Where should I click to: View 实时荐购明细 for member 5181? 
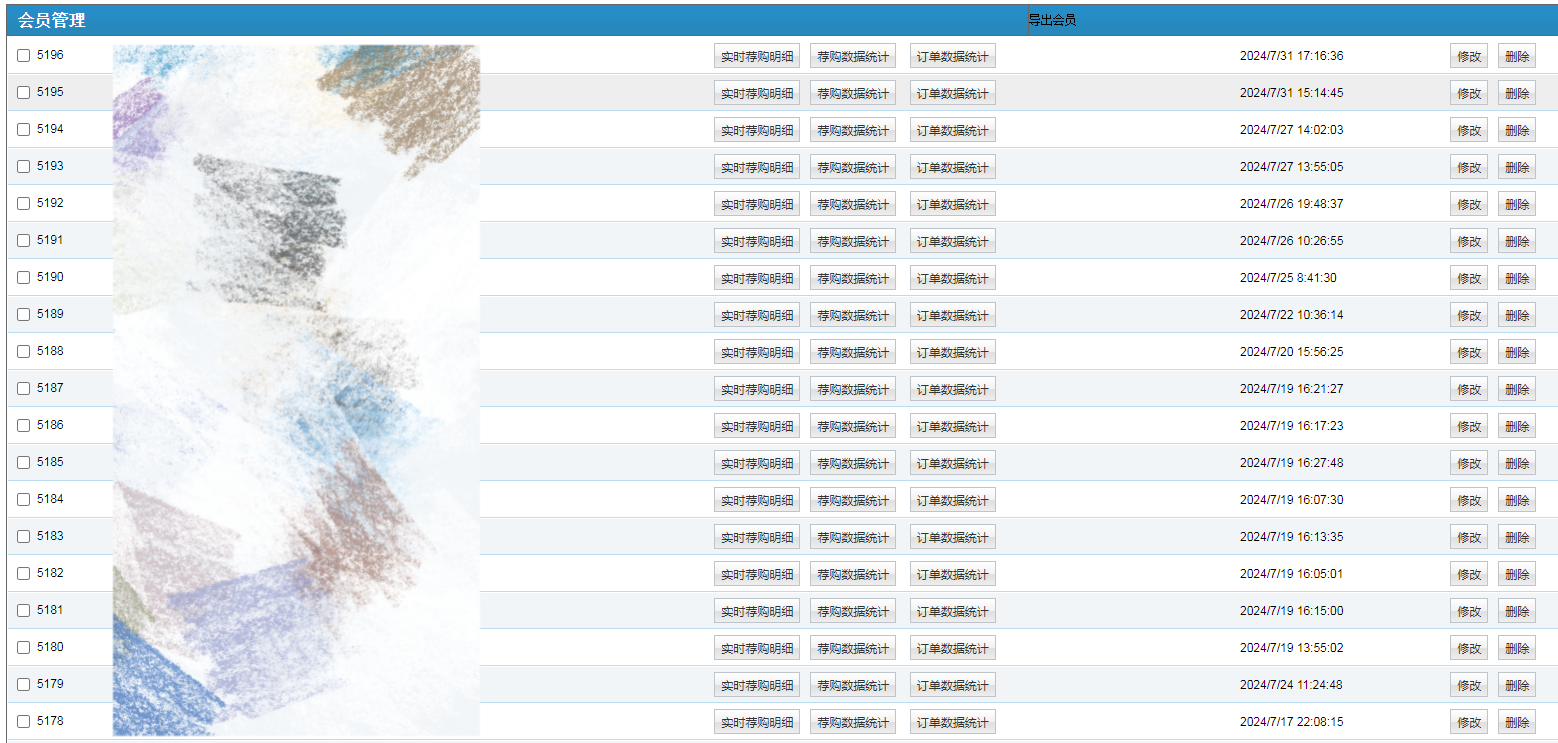coord(756,612)
